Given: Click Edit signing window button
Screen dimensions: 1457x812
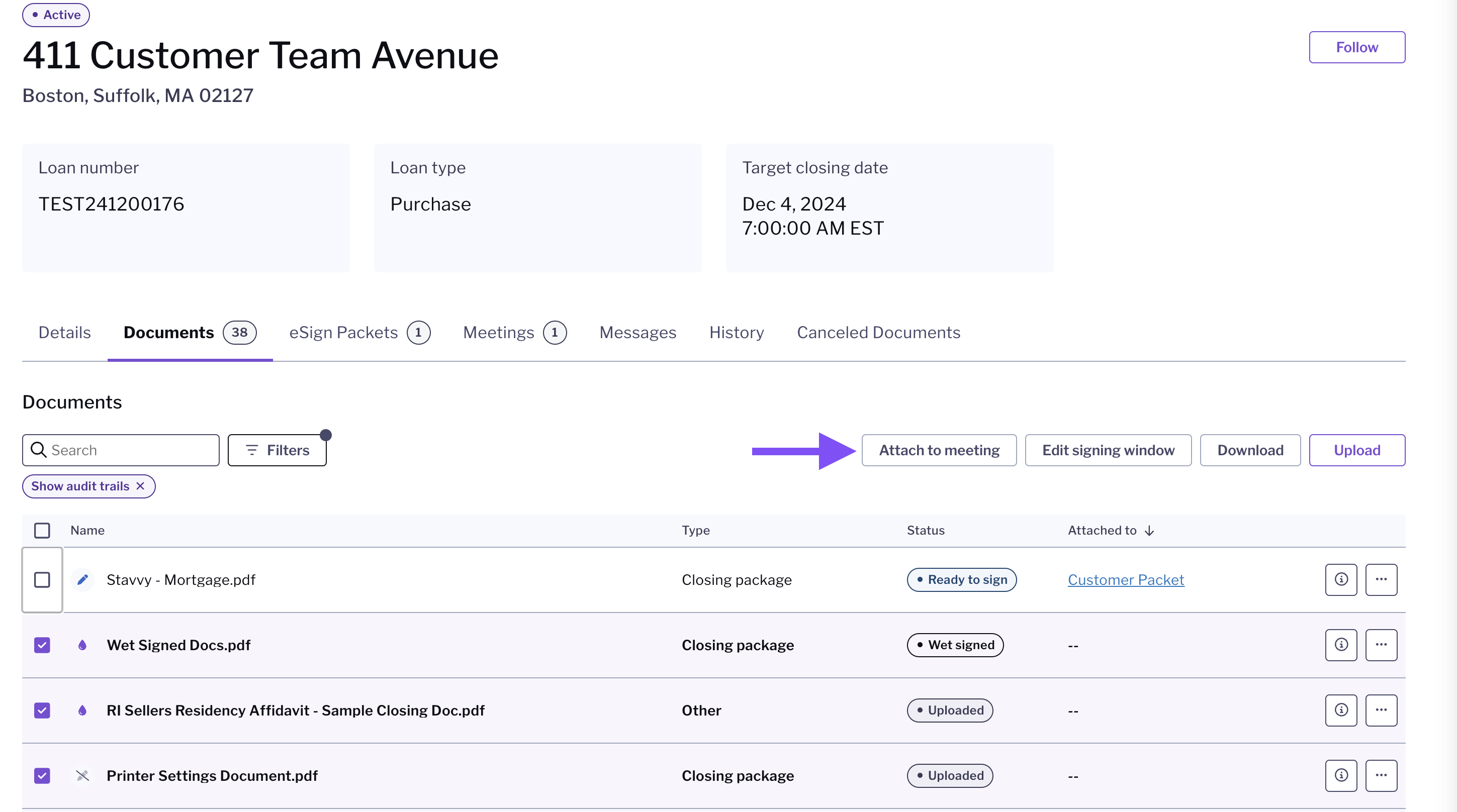Looking at the screenshot, I should pos(1108,450).
